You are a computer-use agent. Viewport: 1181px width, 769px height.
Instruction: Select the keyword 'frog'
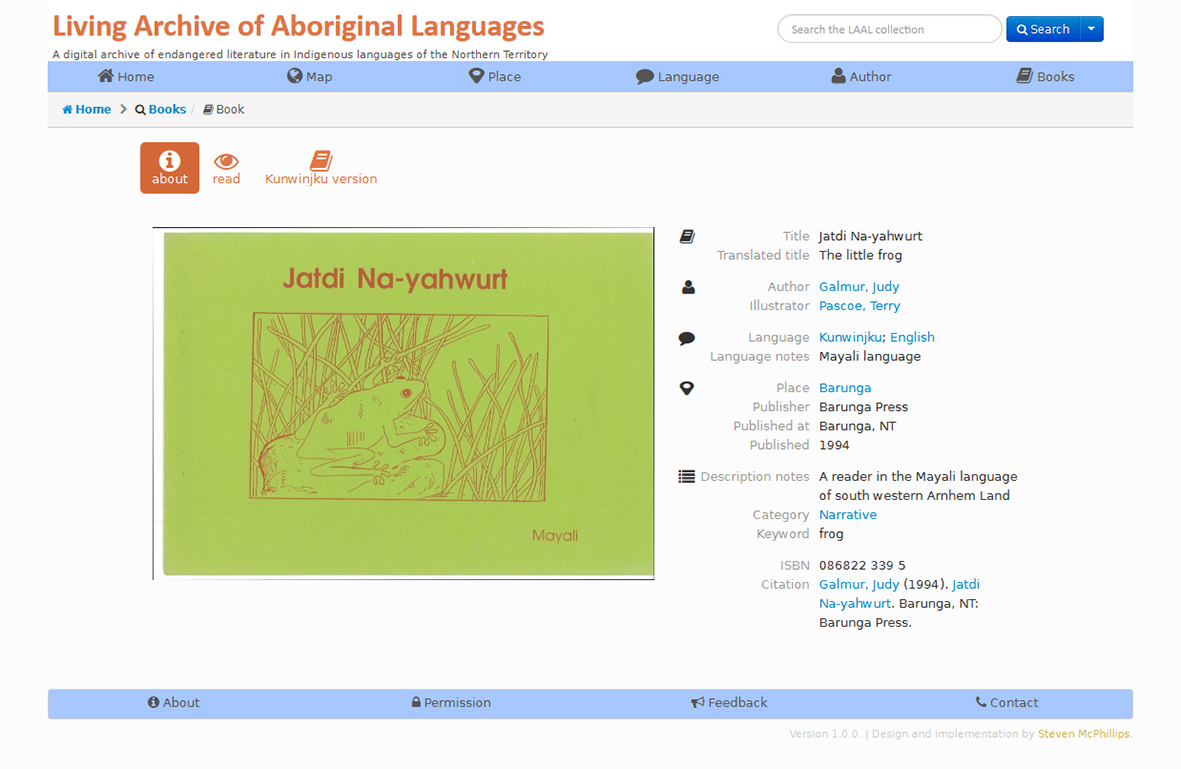pos(831,533)
